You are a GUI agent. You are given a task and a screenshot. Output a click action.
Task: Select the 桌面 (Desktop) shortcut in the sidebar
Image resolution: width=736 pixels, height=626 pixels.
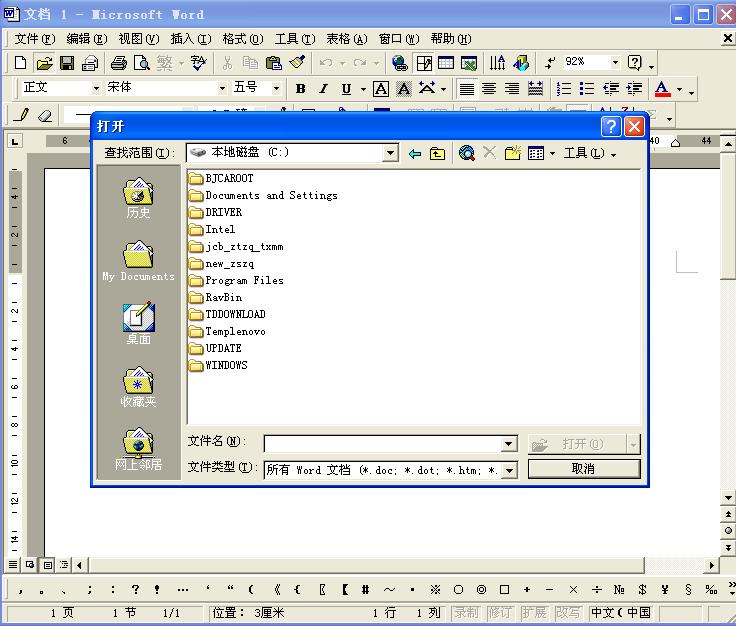pos(138,325)
